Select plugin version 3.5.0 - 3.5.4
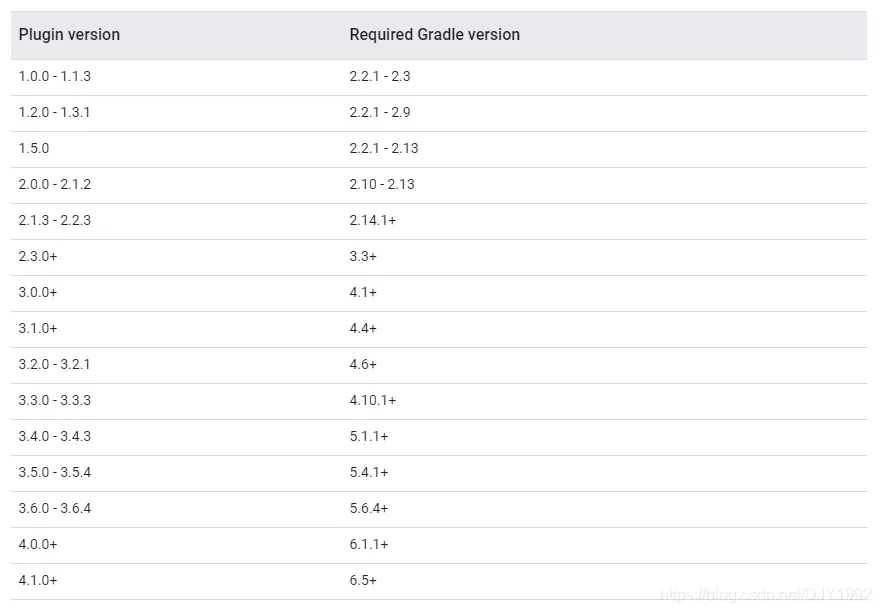The height and width of the screenshot is (613, 881). [x=54, y=473]
